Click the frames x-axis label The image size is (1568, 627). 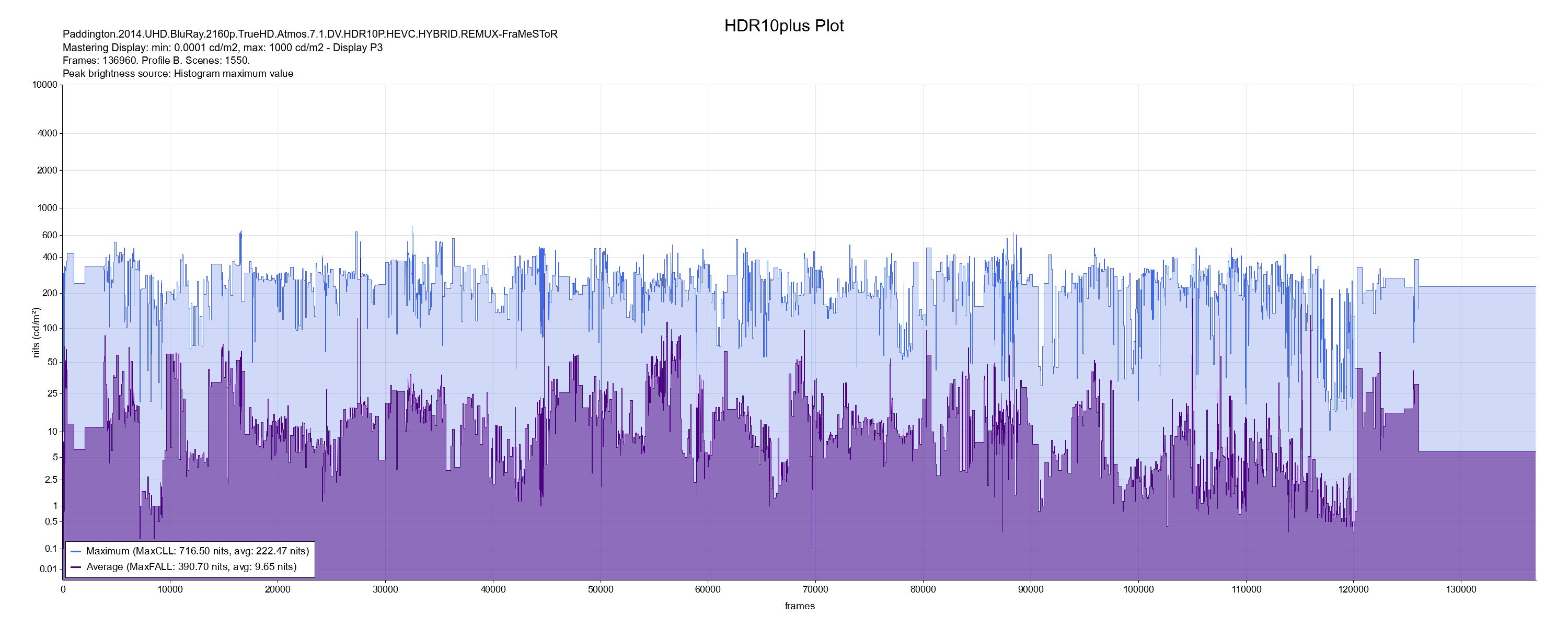[x=799, y=606]
